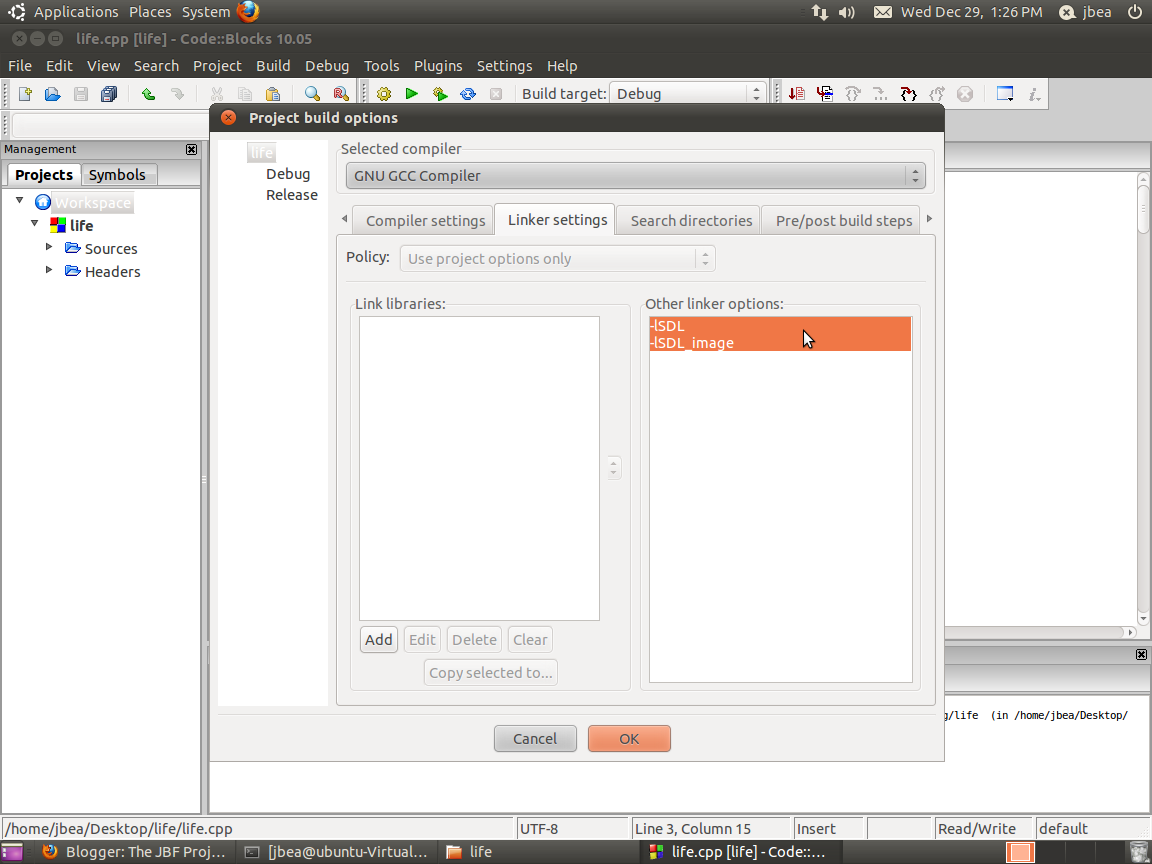Start debugger with the red Debug/Continue icon
The width and height of the screenshot is (1152, 864).
pos(796,94)
